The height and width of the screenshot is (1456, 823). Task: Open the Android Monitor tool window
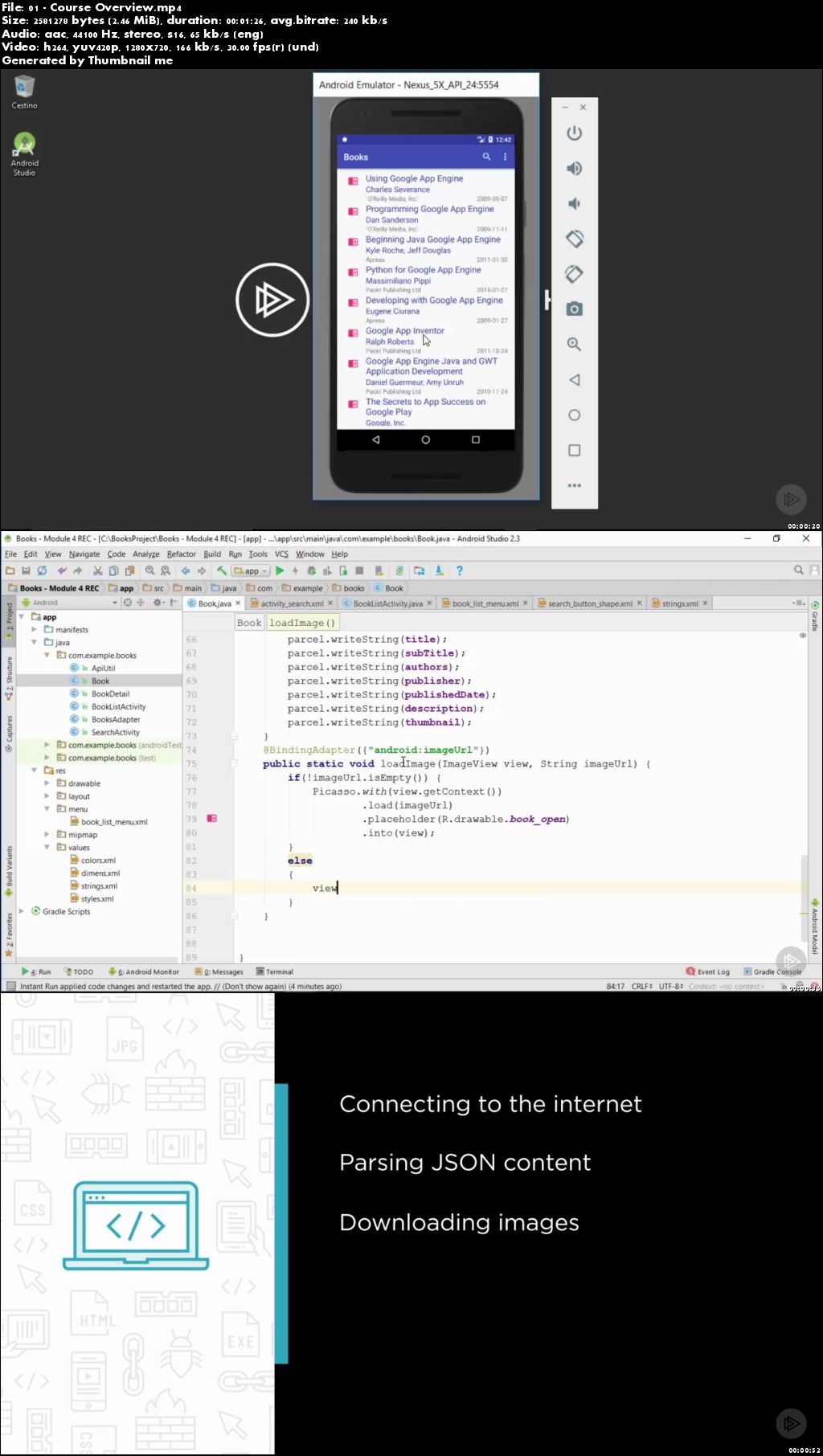click(x=144, y=971)
